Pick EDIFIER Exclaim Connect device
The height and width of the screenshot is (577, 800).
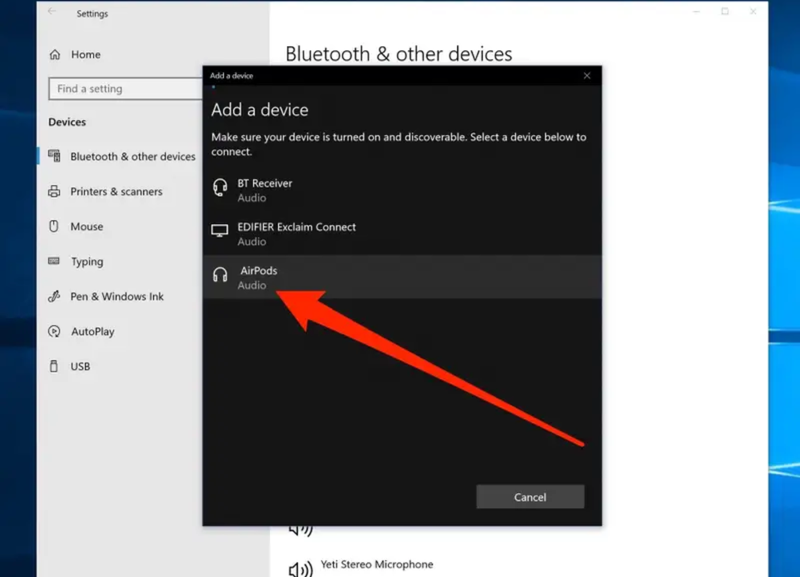point(402,234)
